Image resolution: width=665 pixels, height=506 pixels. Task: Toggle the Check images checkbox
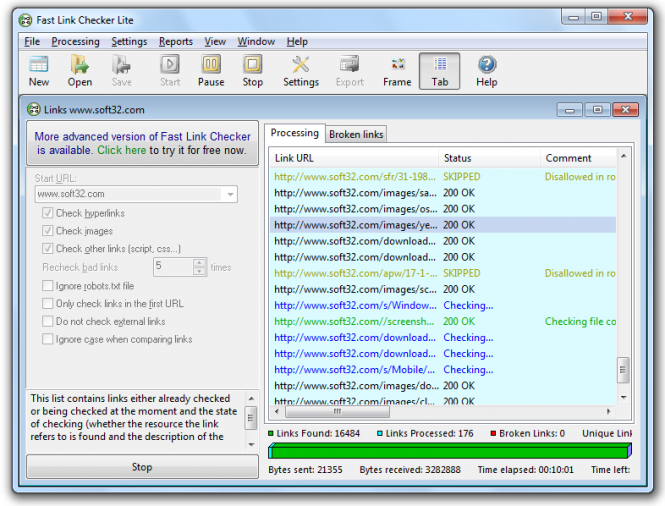pyautogui.click(x=48, y=231)
